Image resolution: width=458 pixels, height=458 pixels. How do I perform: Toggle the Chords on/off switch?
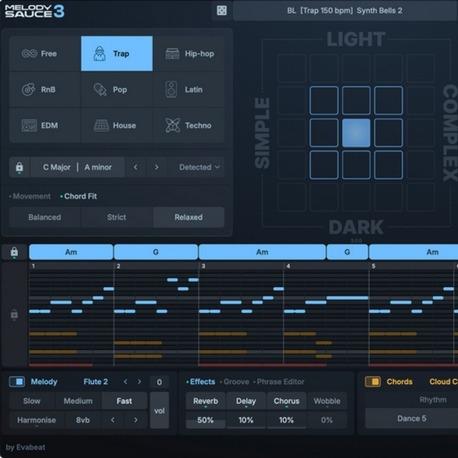pos(373,382)
